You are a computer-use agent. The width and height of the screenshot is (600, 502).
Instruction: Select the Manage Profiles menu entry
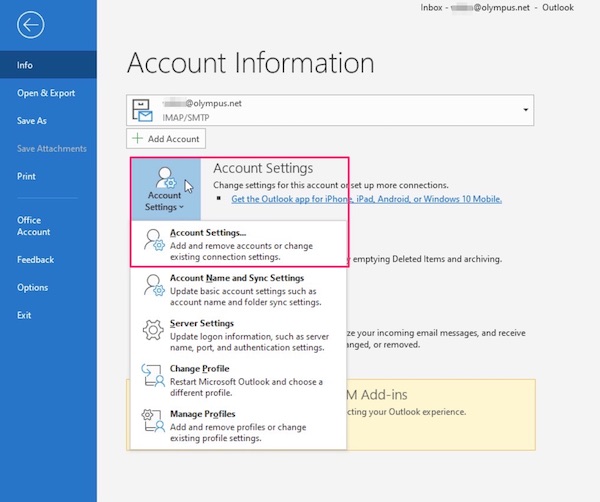point(238,425)
